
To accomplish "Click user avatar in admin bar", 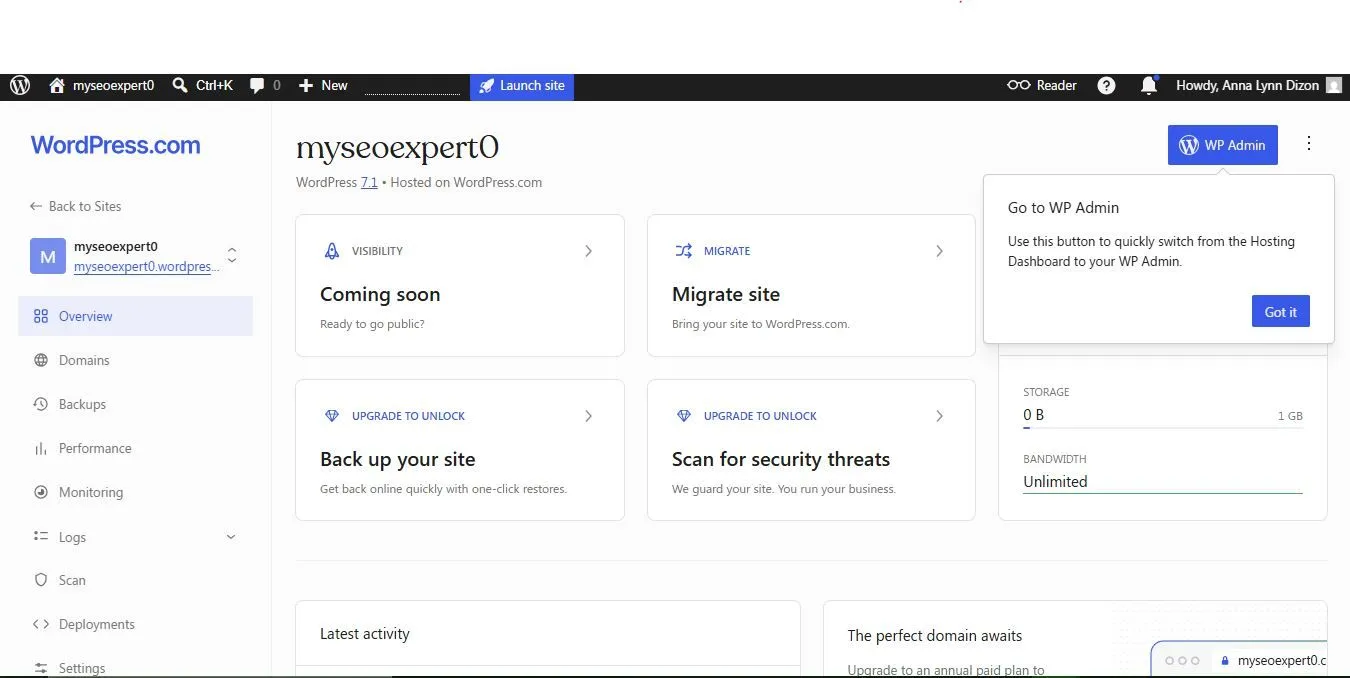I will click(x=1334, y=86).
